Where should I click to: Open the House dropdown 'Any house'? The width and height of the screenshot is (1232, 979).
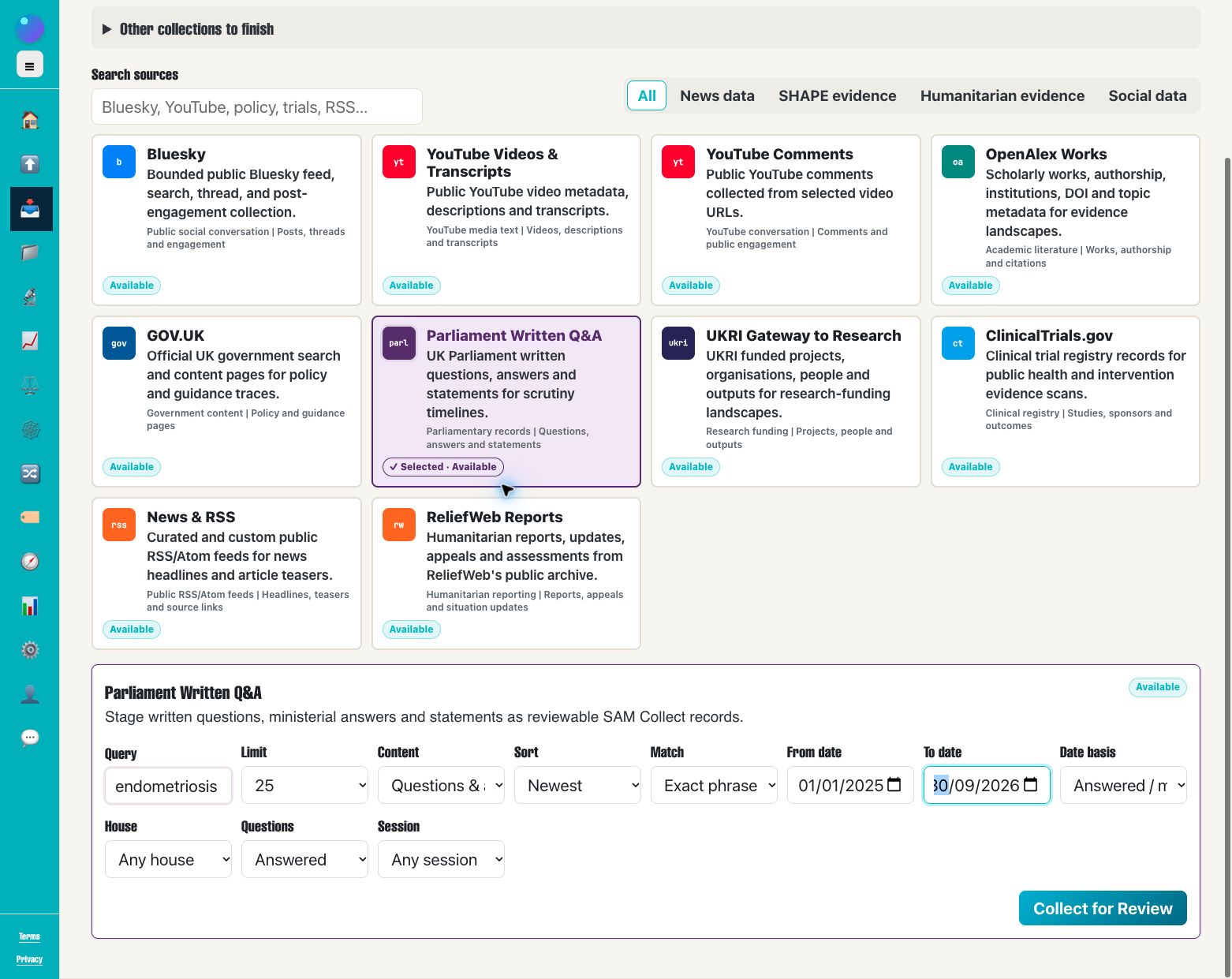(x=168, y=859)
